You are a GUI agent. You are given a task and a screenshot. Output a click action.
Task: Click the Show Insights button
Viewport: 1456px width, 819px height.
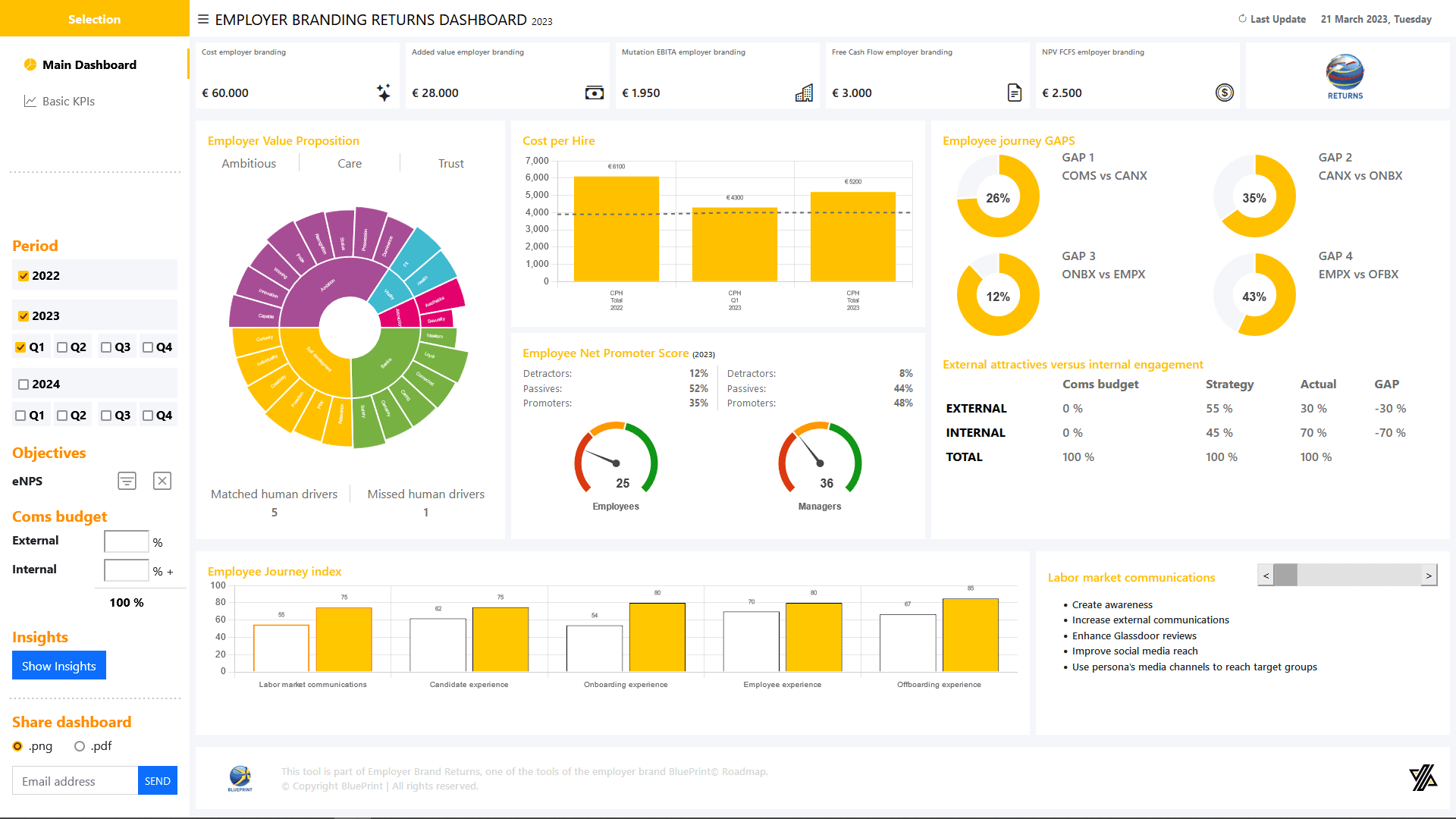coord(59,666)
